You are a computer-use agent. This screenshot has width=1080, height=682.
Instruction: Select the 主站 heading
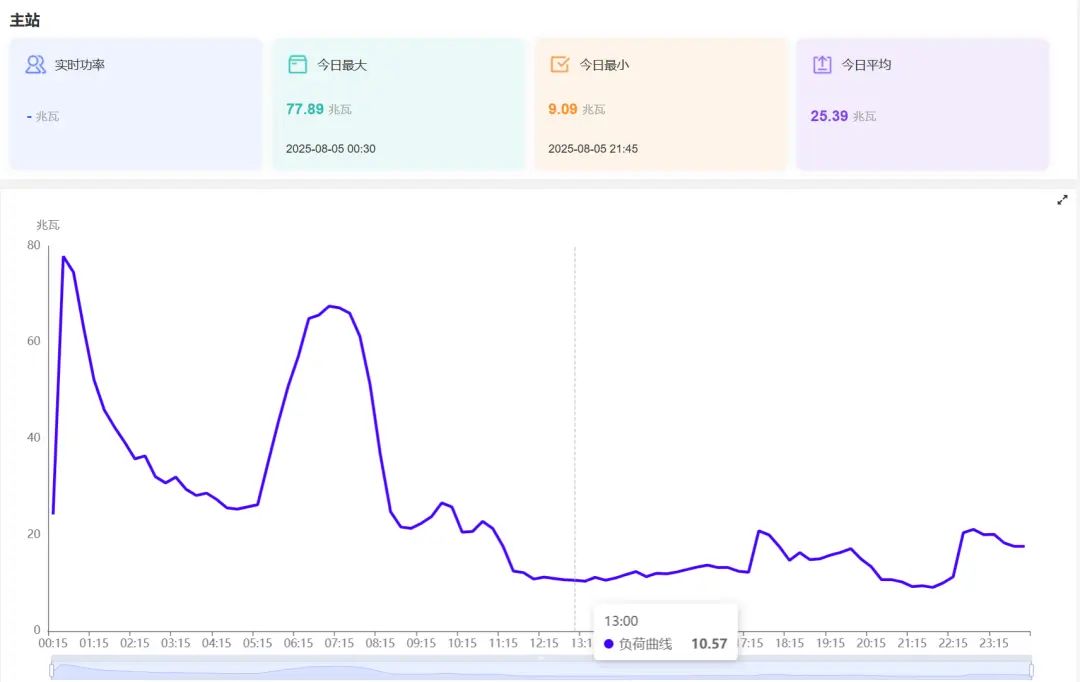pos(25,20)
